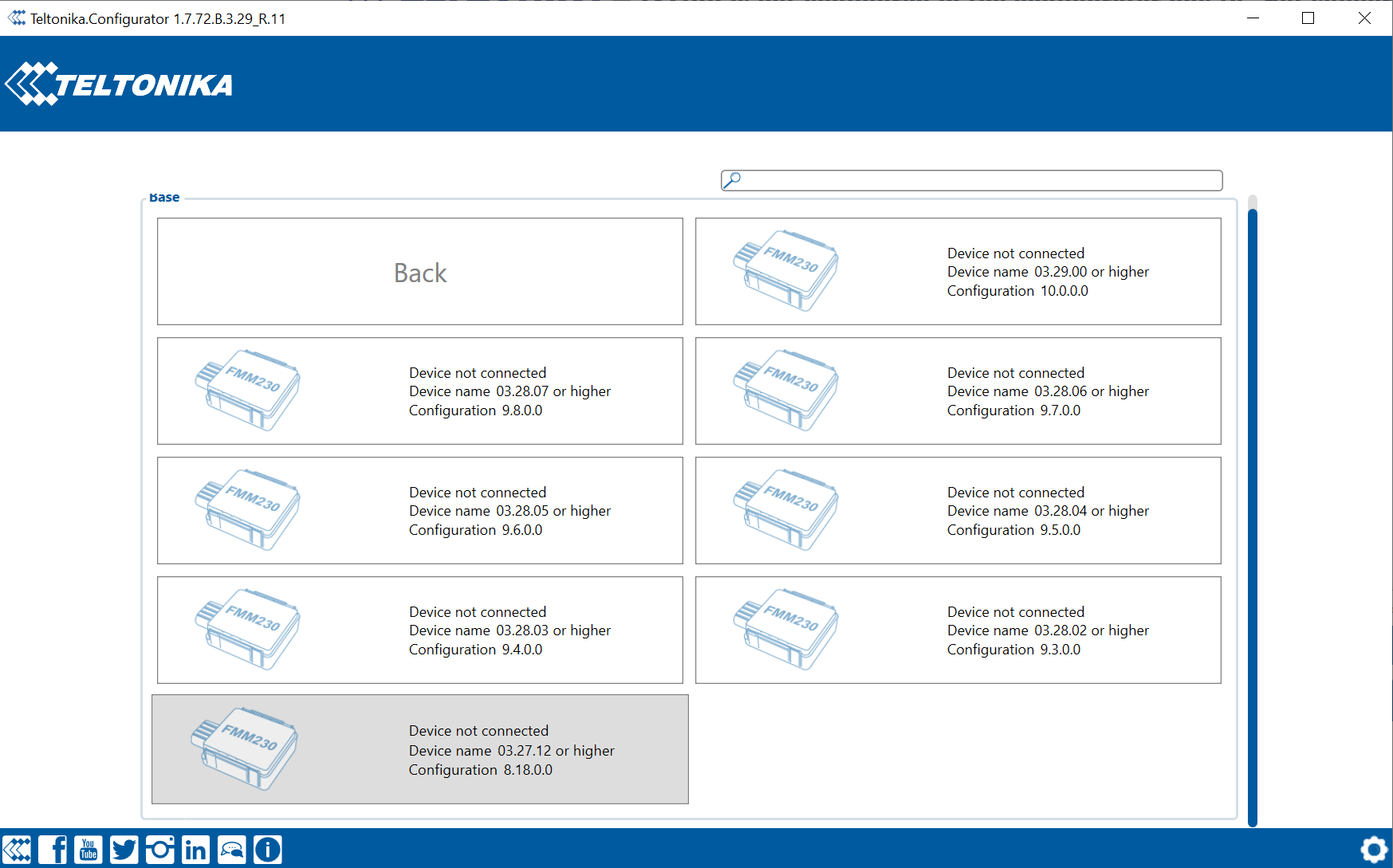Open the community chat icon in footer
This screenshot has height=868, width=1393.
(232, 850)
